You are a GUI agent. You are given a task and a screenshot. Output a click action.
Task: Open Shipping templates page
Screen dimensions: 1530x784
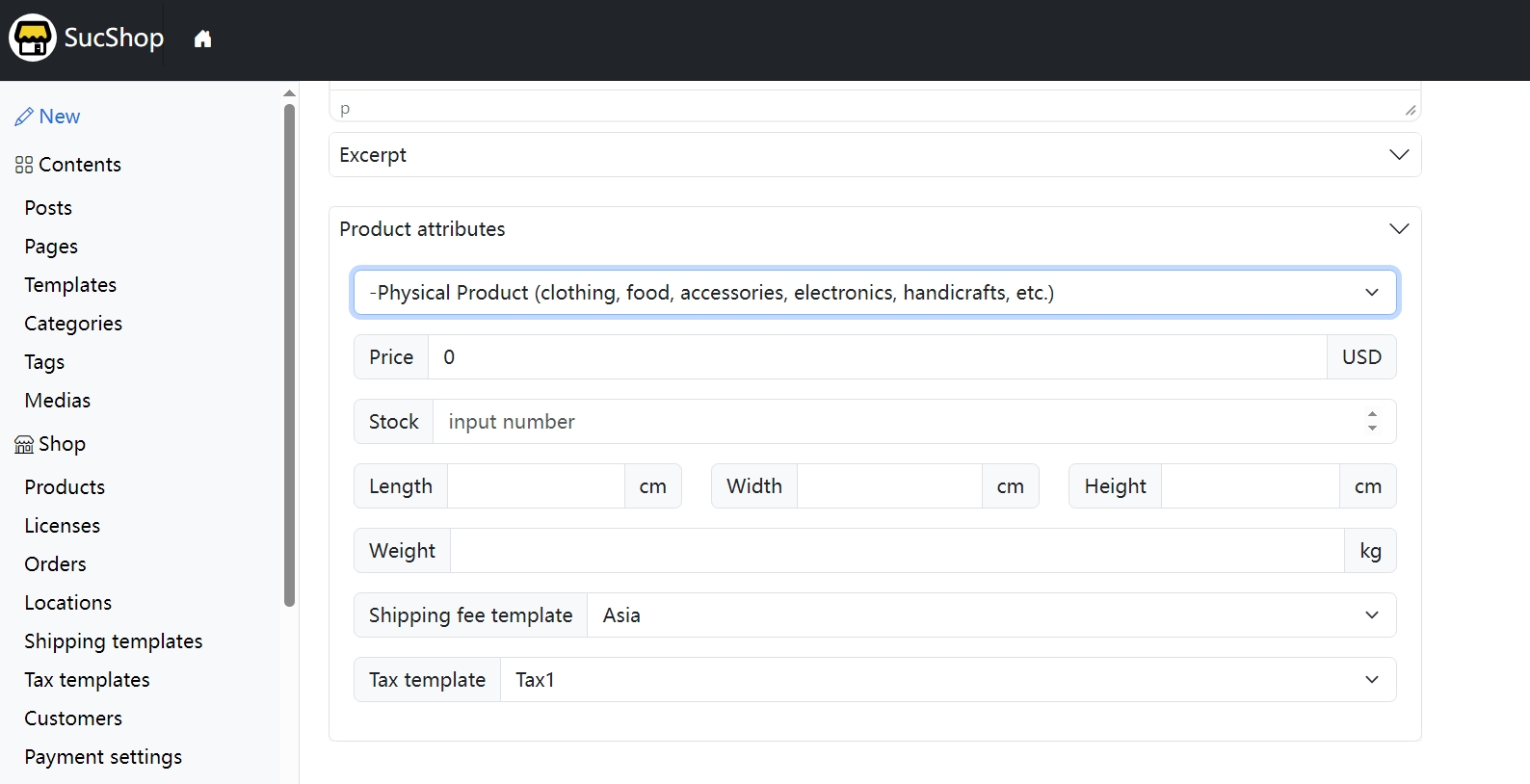114,641
